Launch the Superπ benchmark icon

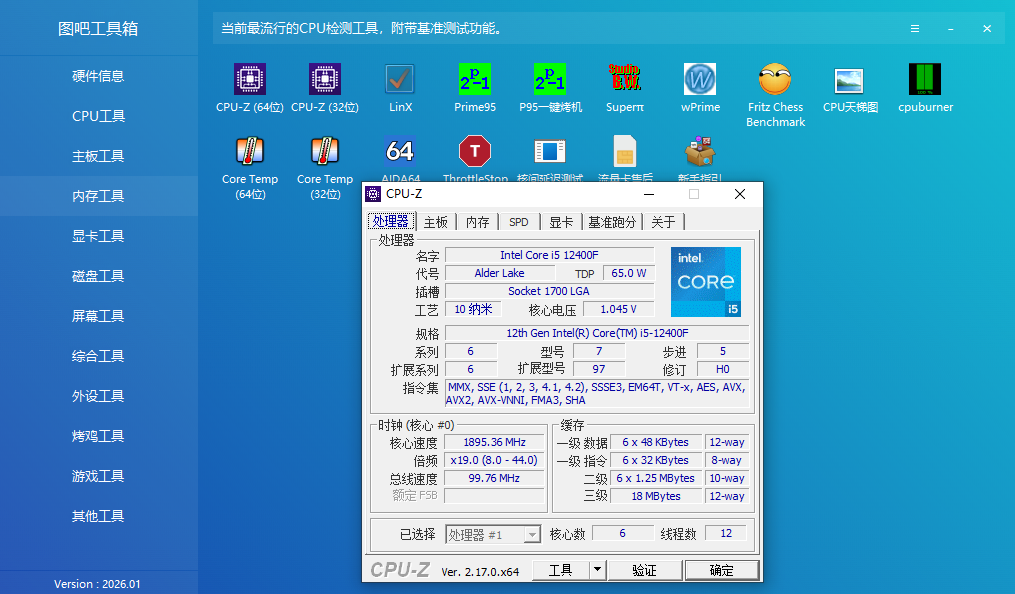(x=625, y=80)
